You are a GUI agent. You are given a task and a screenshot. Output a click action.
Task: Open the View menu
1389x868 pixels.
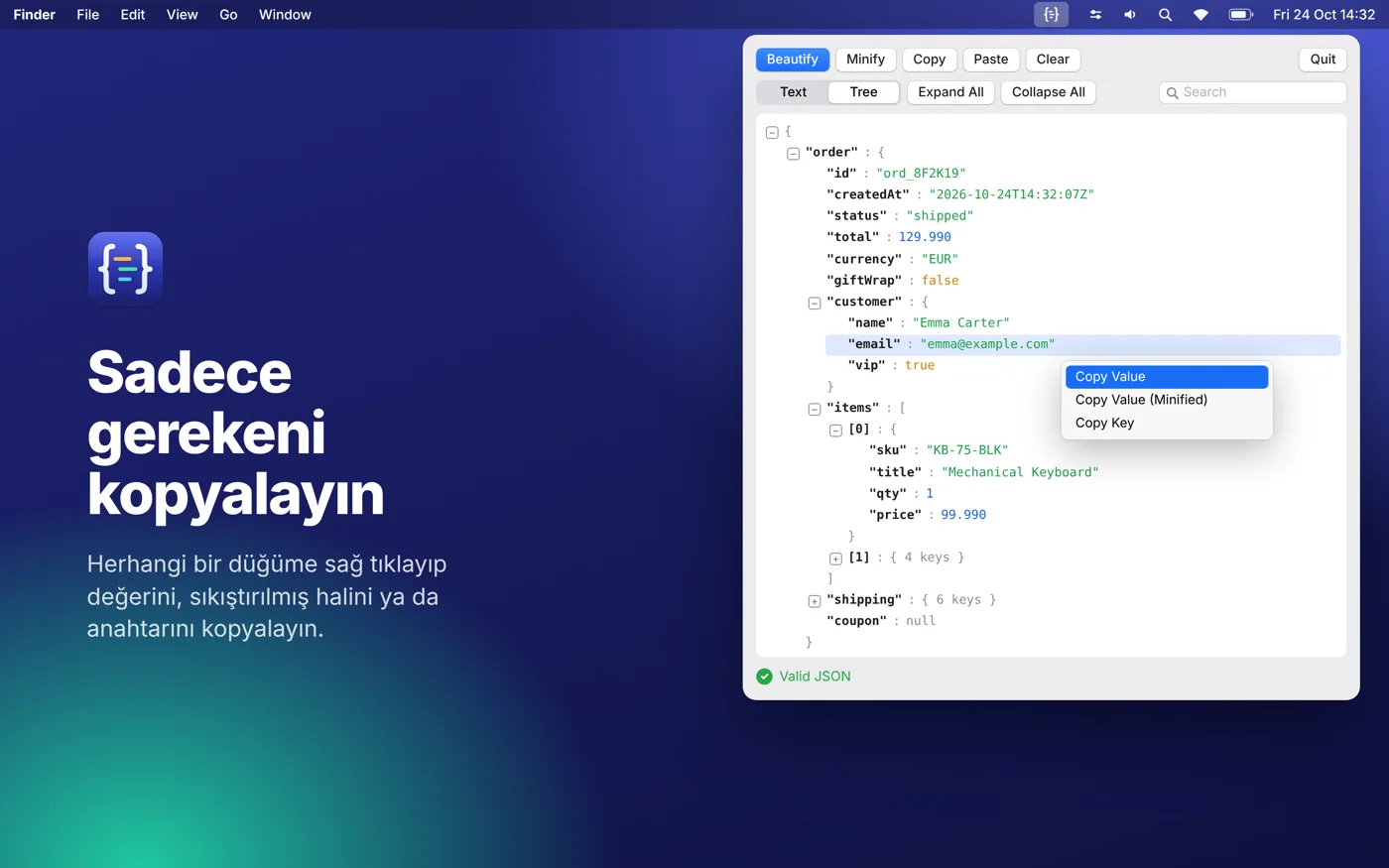(183, 15)
